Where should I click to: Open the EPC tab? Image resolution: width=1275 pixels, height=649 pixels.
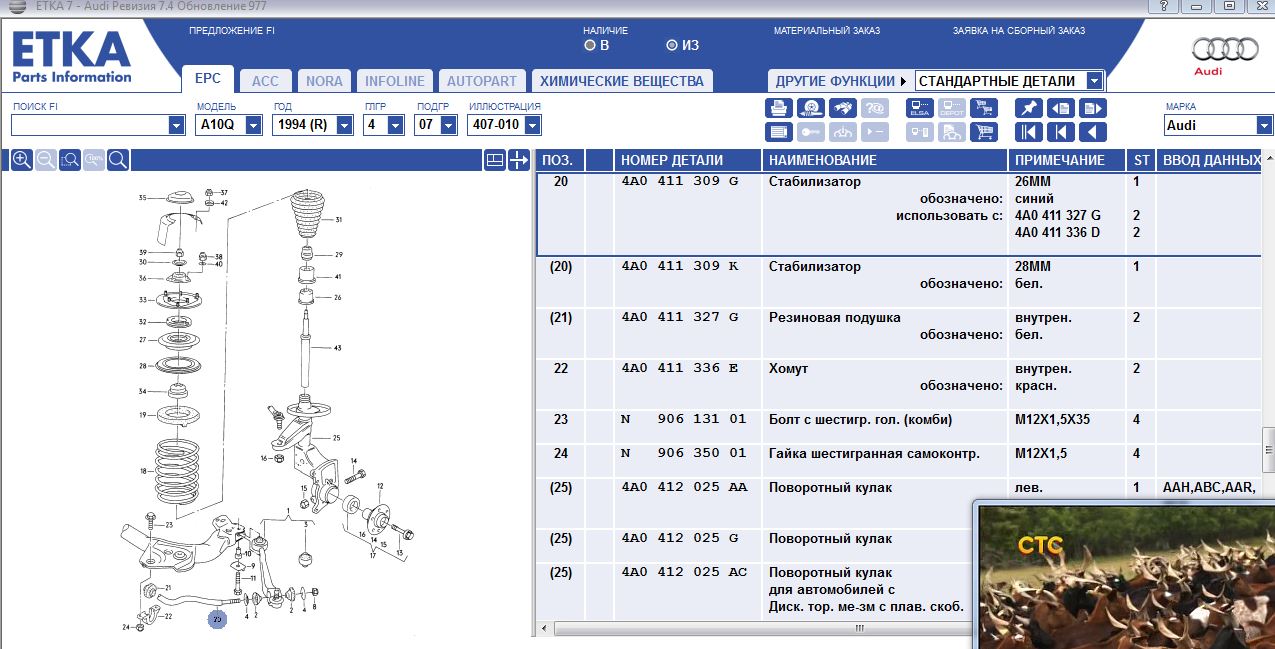(208, 80)
